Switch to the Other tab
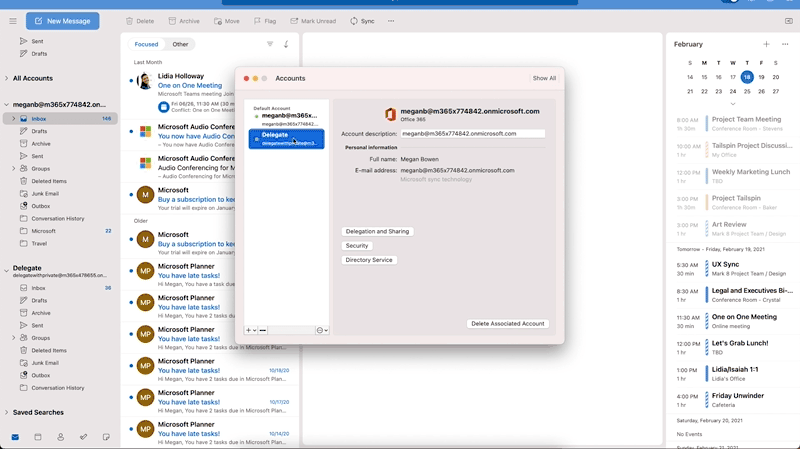This screenshot has height=449, width=800. tap(180, 44)
